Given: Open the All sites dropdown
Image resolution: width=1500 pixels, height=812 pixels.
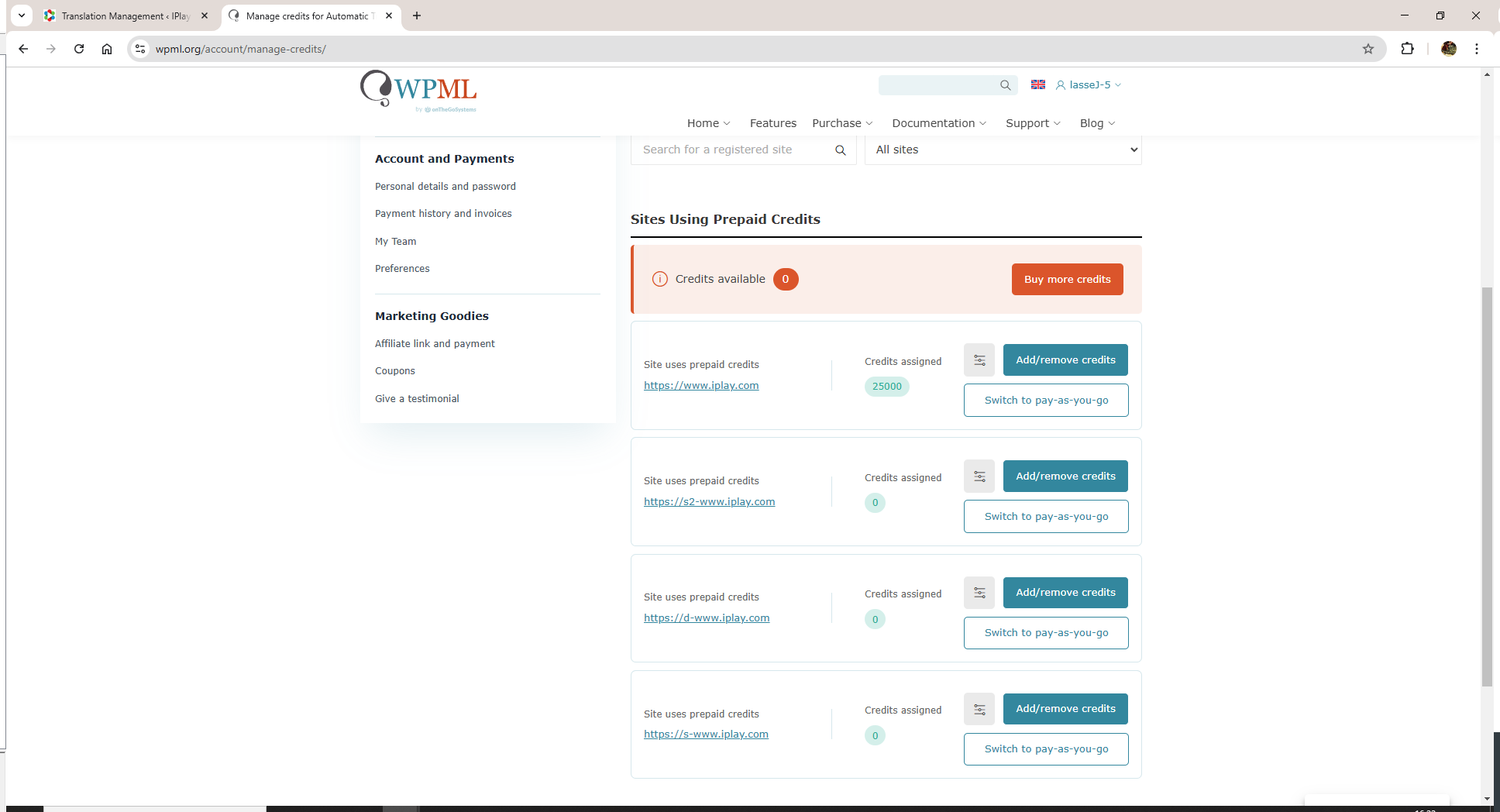Looking at the screenshot, I should (1003, 150).
